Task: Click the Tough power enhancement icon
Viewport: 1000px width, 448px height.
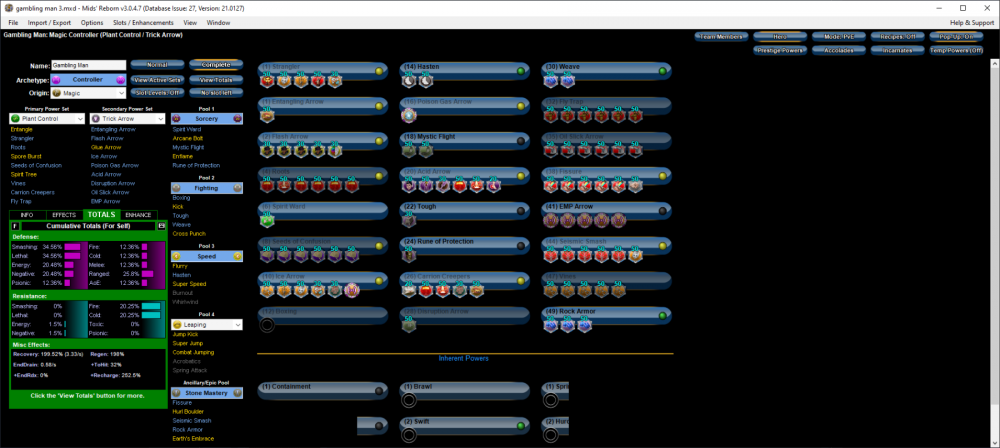Action: [x=409, y=219]
